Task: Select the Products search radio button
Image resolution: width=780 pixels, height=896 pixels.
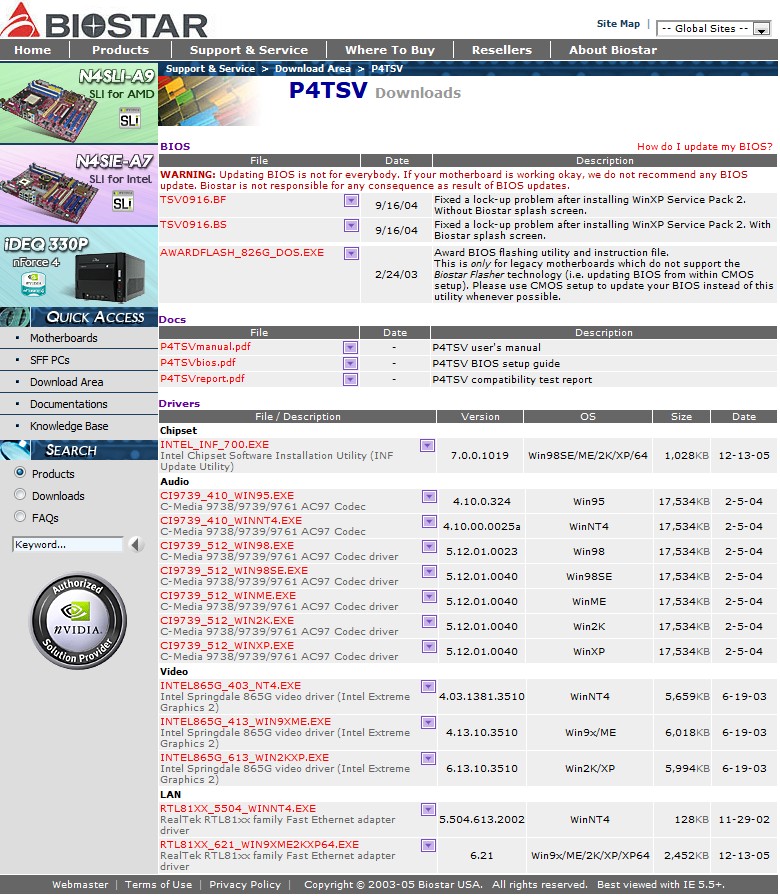Action: [20, 473]
